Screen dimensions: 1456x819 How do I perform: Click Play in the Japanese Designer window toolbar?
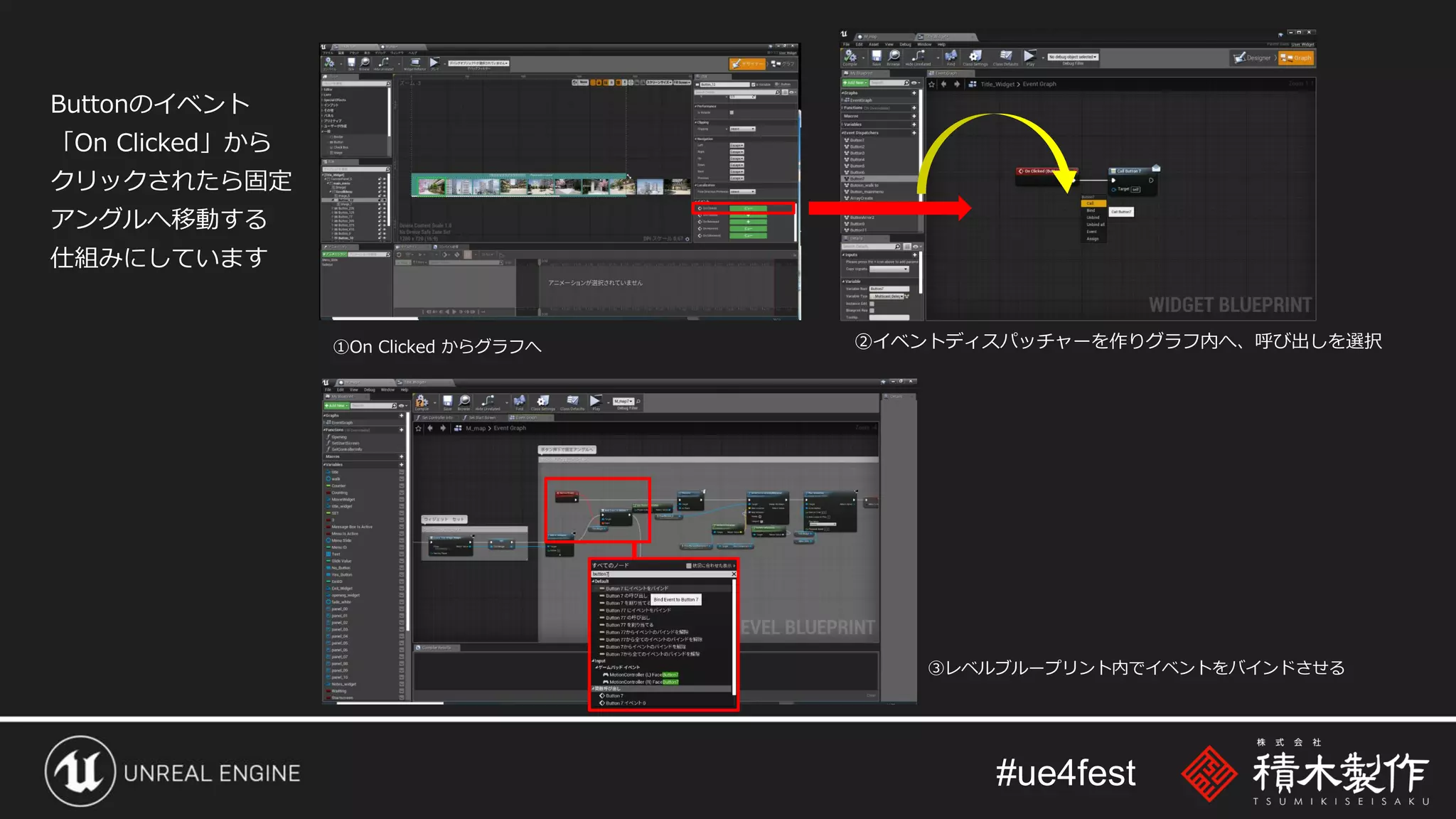click(434, 63)
